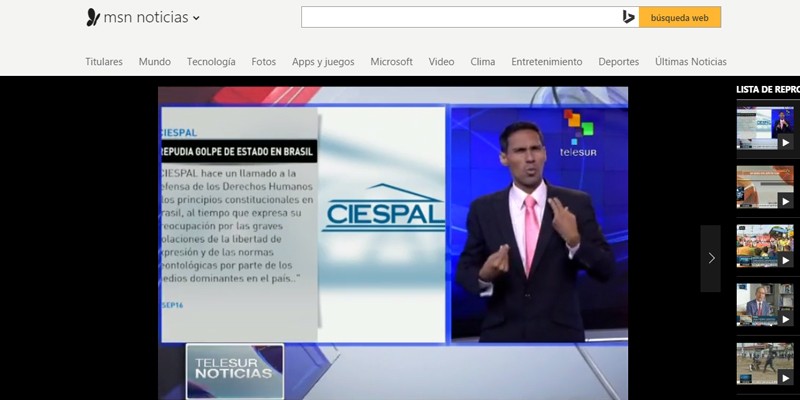Screen dimensions: 800x400
Task: Click the Bing search icon
Action: click(x=628, y=17)
